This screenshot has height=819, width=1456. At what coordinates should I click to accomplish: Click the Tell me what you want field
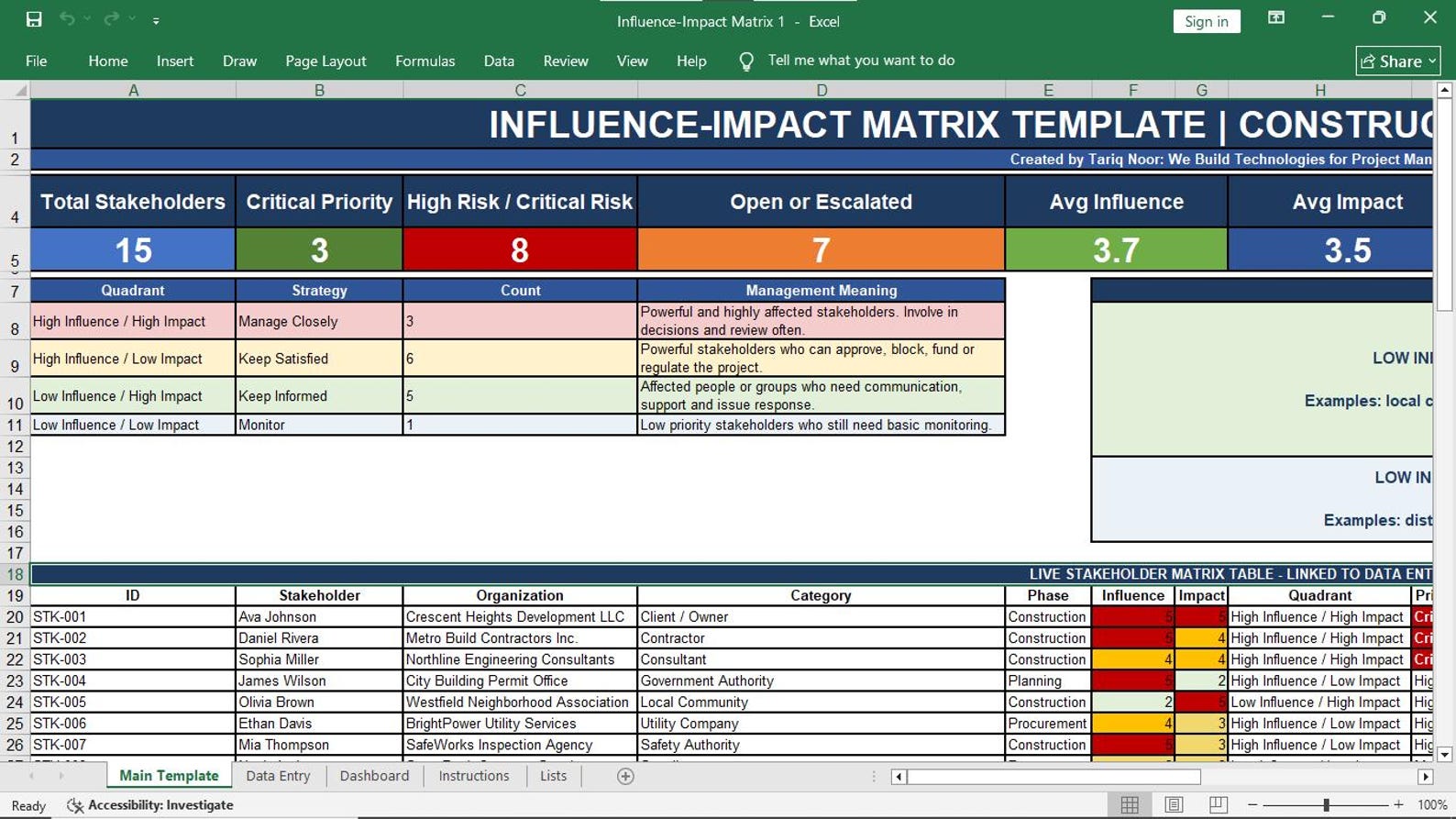[x=861, y=61]
